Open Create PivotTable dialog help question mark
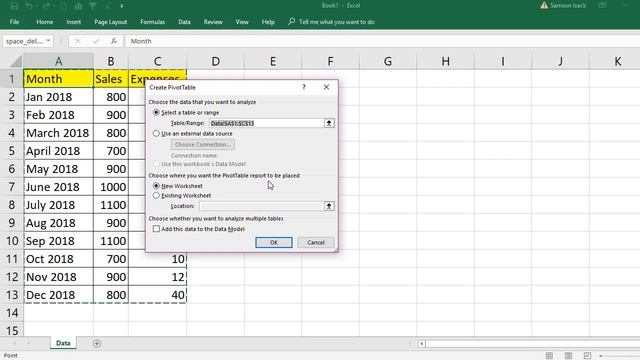This screenshot has height=360, width=640. click(304, 87)
